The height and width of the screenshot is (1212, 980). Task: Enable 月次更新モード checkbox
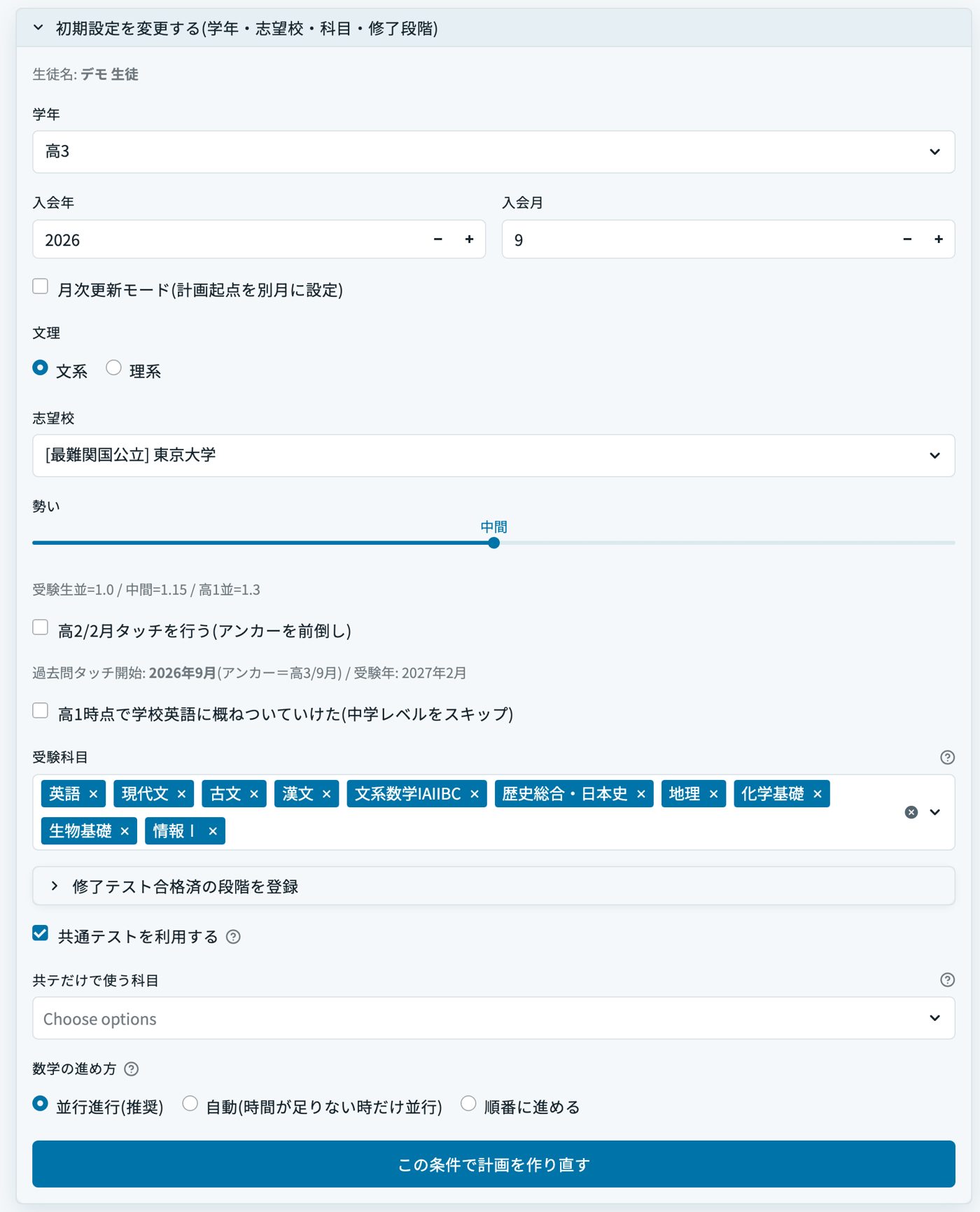pos(41,286)
